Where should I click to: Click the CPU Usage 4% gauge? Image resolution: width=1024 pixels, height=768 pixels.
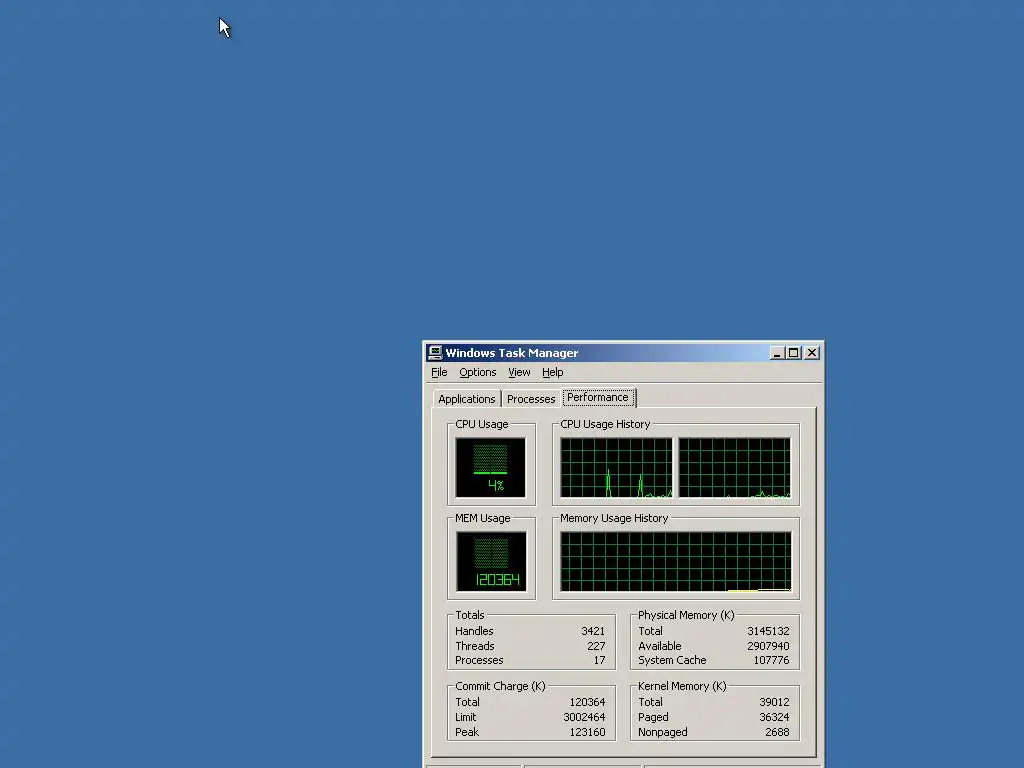490,468
